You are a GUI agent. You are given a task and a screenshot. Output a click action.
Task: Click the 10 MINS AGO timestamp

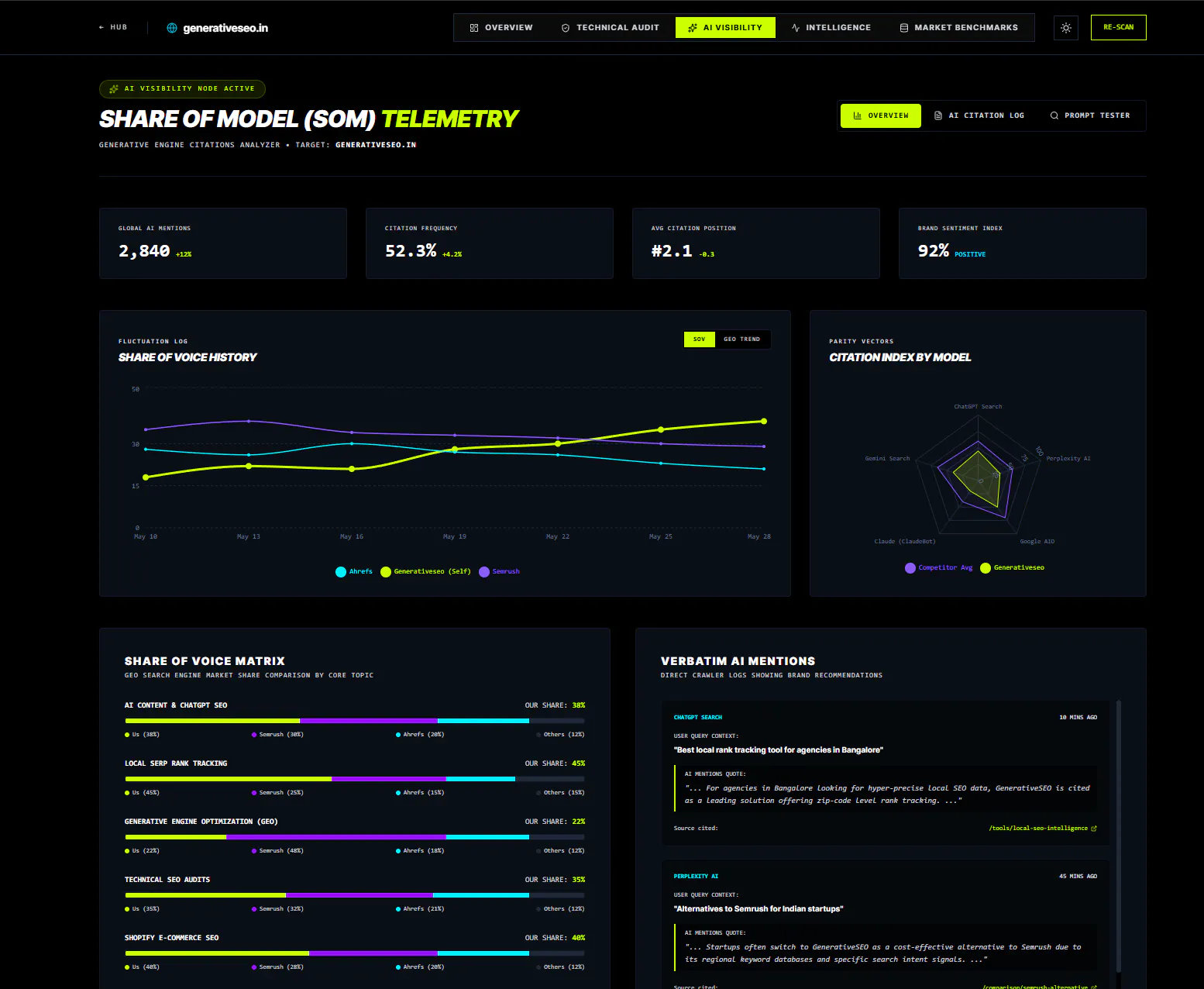pyautogui.click(x=1078, y=718)
